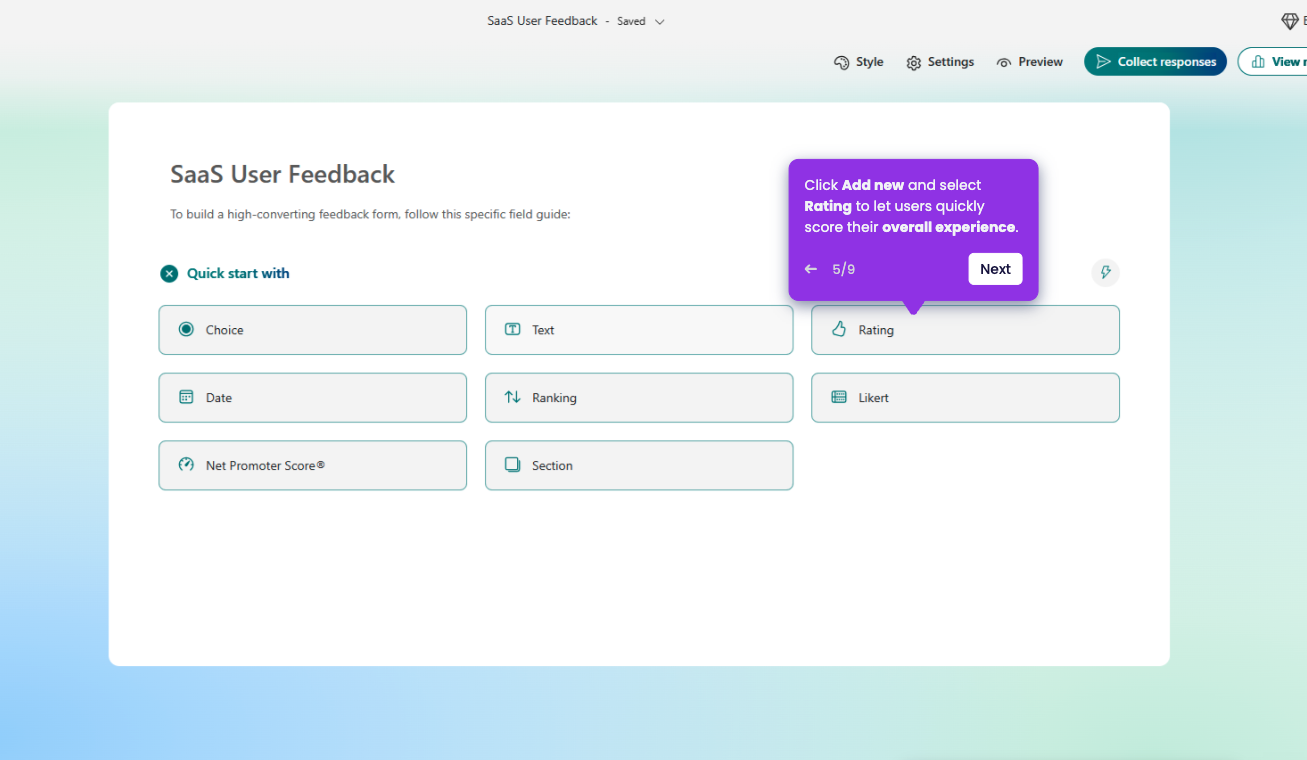Edit the SaaS User Feedback form heading

click(283, 174)
